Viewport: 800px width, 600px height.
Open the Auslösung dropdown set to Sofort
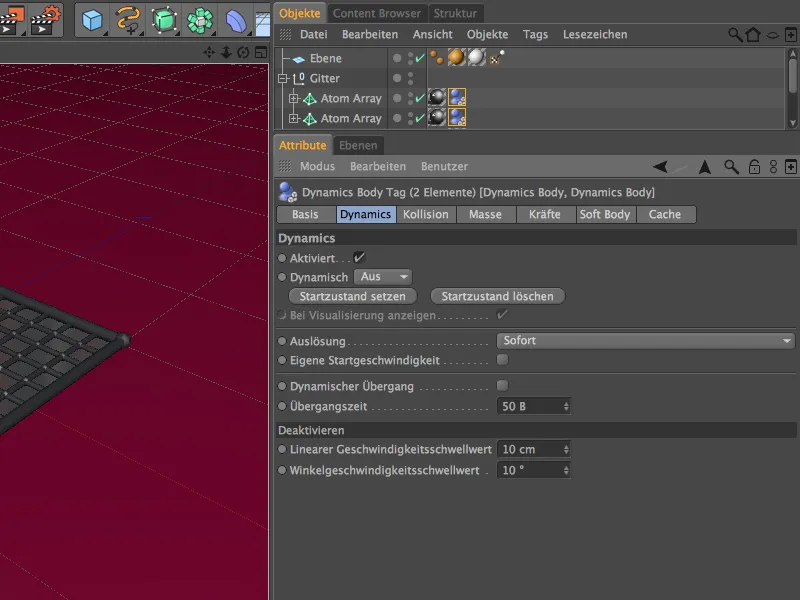click(645, 340)
